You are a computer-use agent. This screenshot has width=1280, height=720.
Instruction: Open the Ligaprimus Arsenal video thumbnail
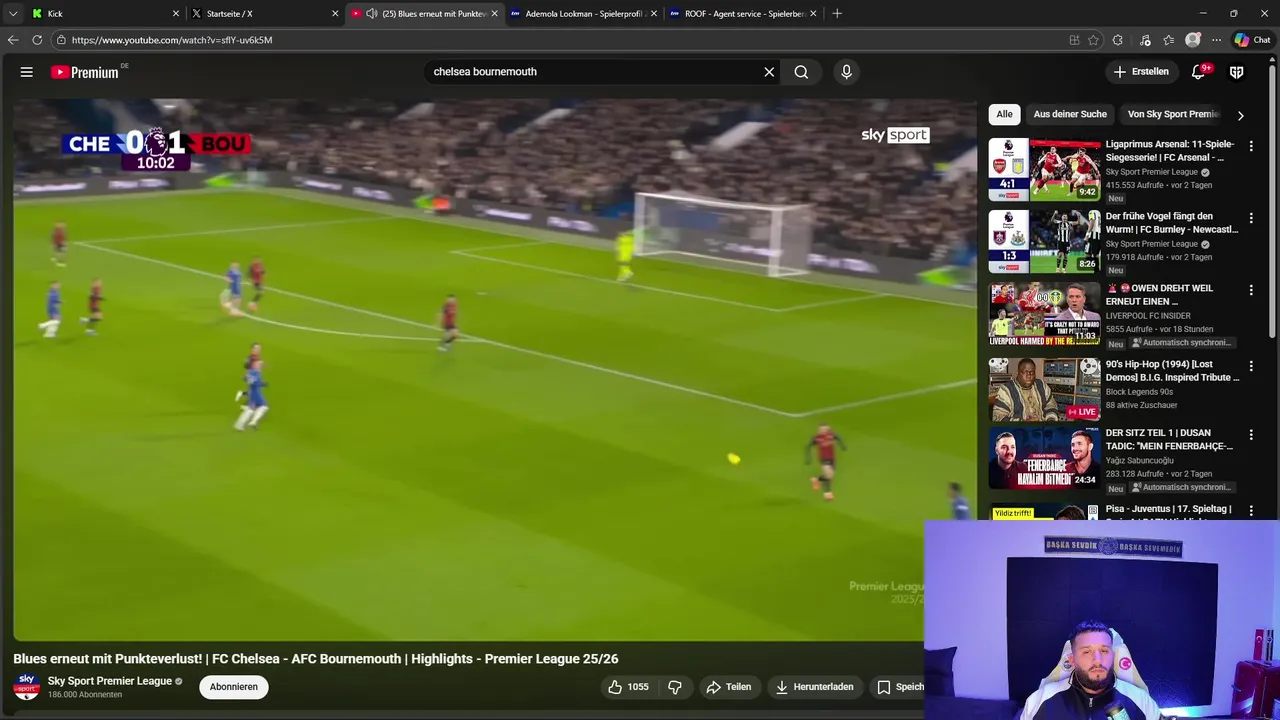[1044, 170]
